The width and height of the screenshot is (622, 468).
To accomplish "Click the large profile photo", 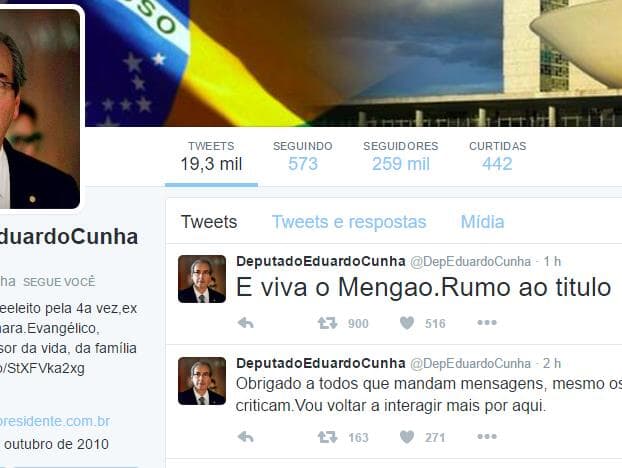I will point(39,108).
